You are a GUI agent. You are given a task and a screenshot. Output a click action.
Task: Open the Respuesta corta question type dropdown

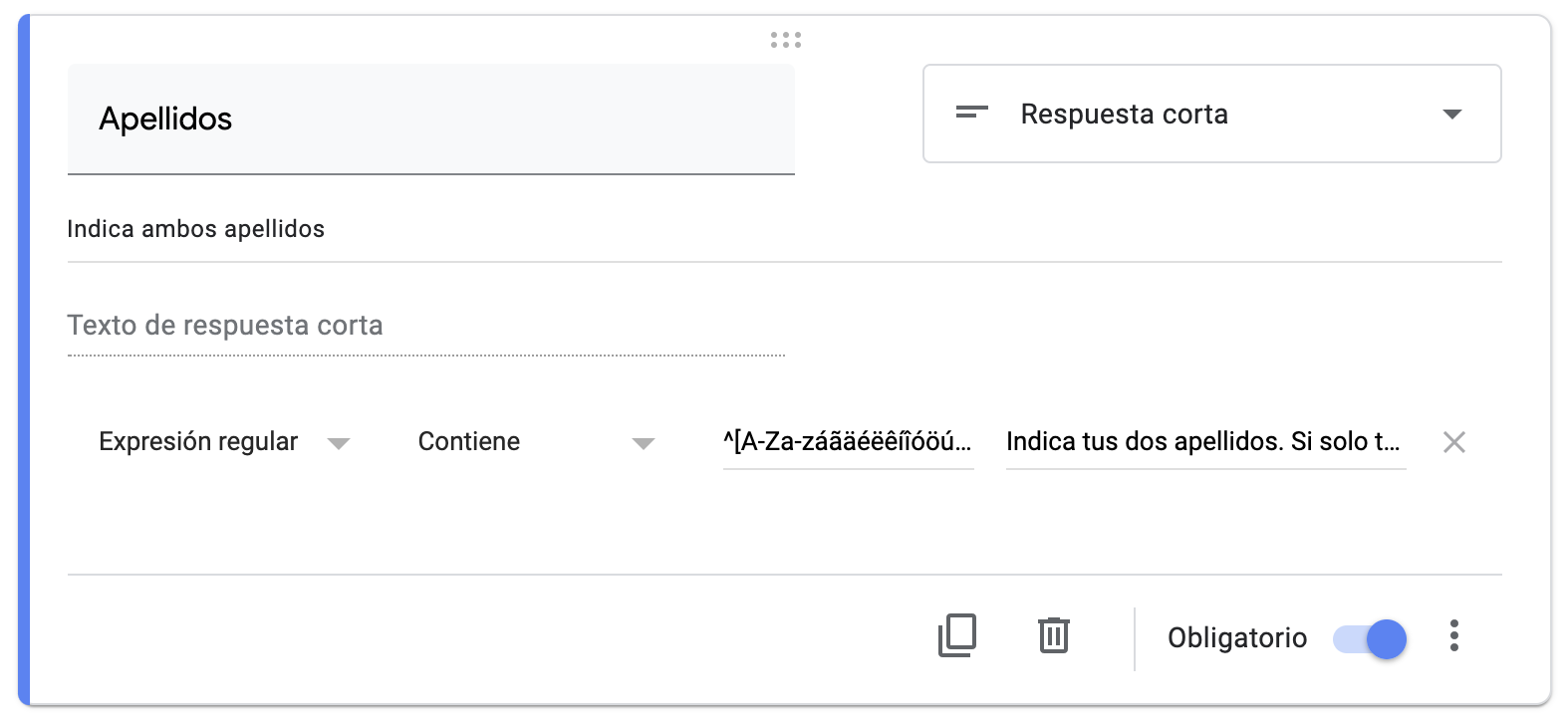click(x=1212, y=114)
